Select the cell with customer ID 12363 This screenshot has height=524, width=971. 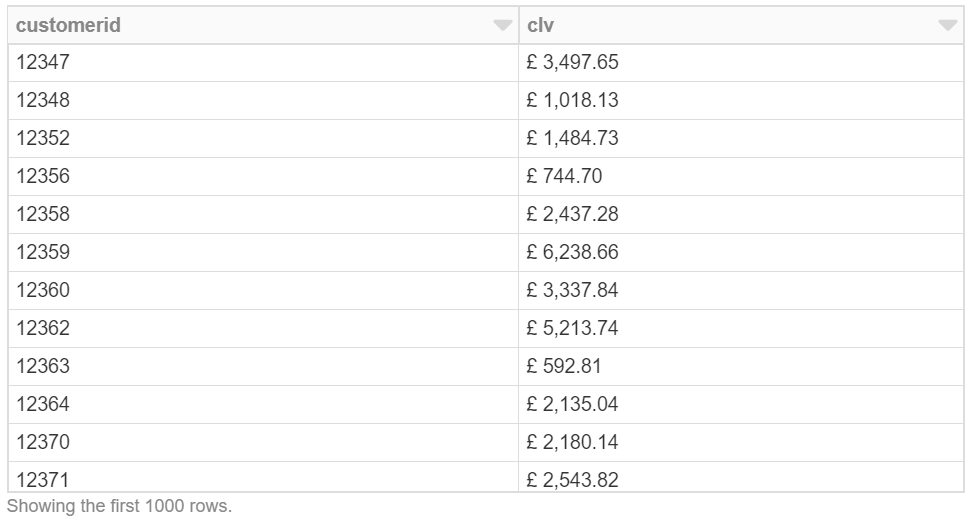click(44, 366)
